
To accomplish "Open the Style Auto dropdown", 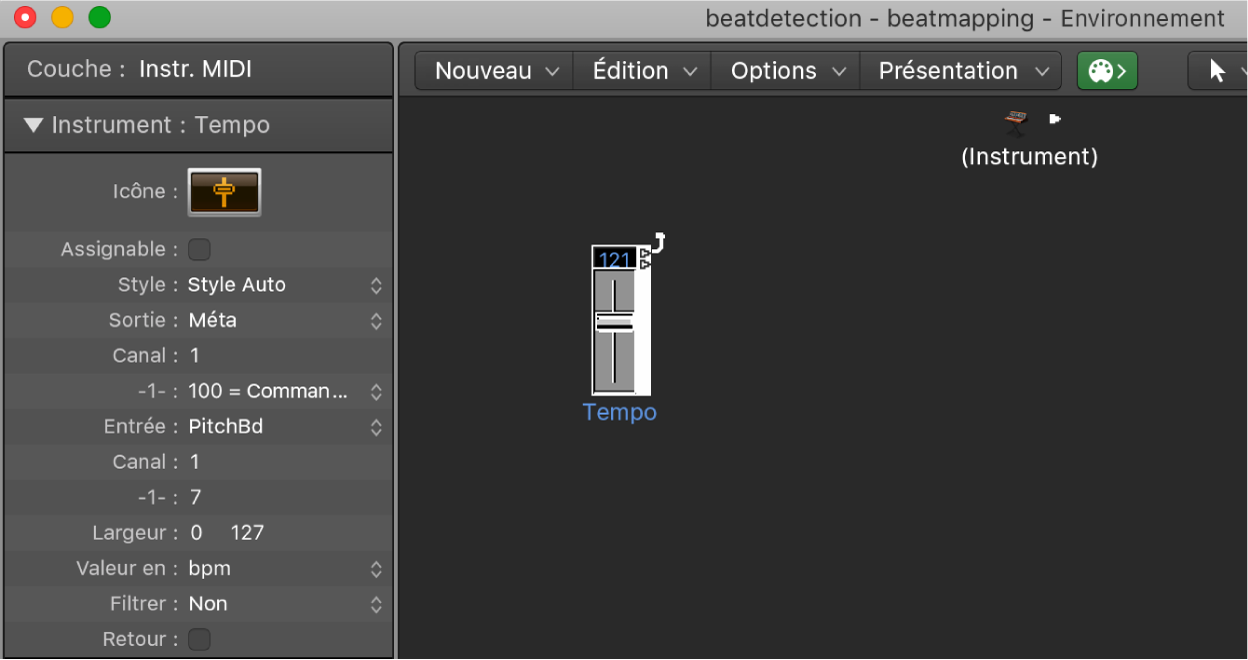I will (x=285, y=285).
